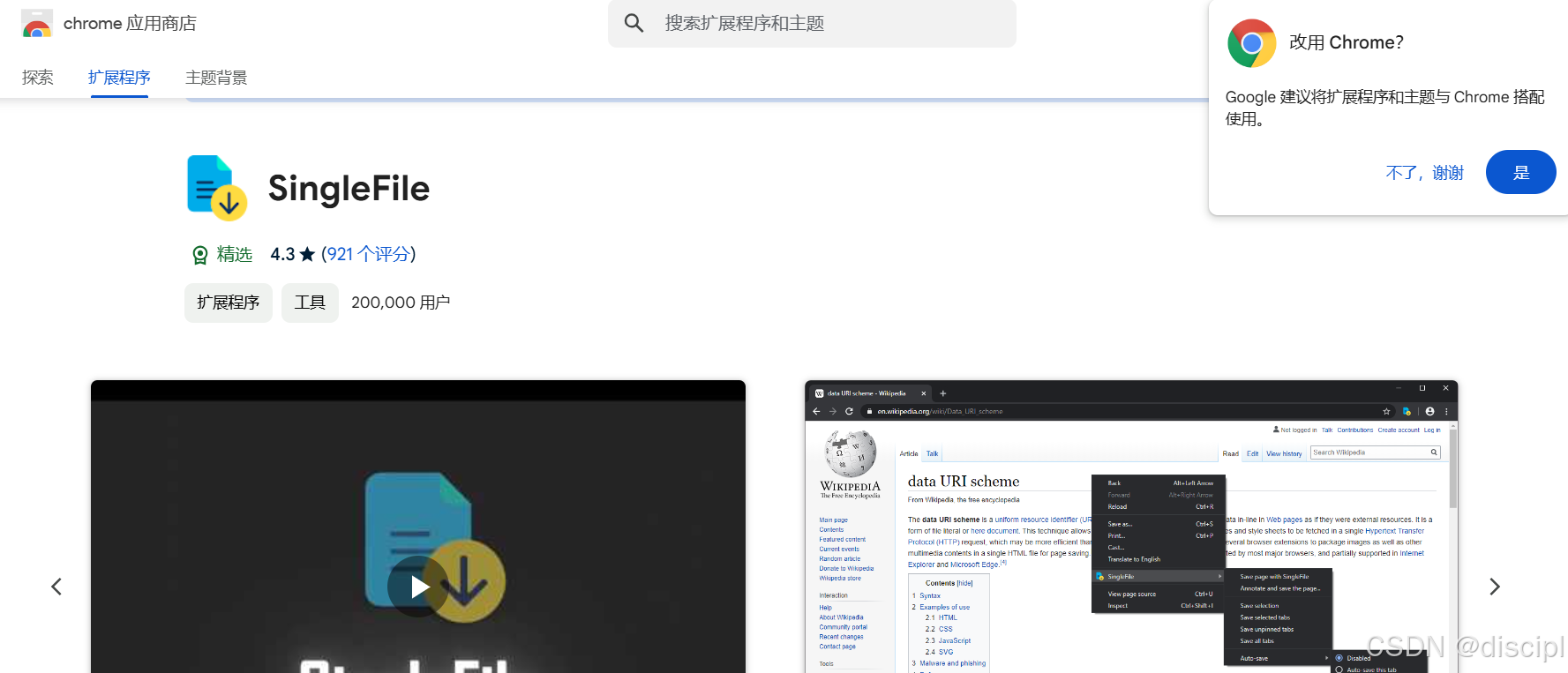Dismiss popup with 不了，谢谢
Screen dimensions: 1568x673
pyautogui.click(x=1425, y=173)
